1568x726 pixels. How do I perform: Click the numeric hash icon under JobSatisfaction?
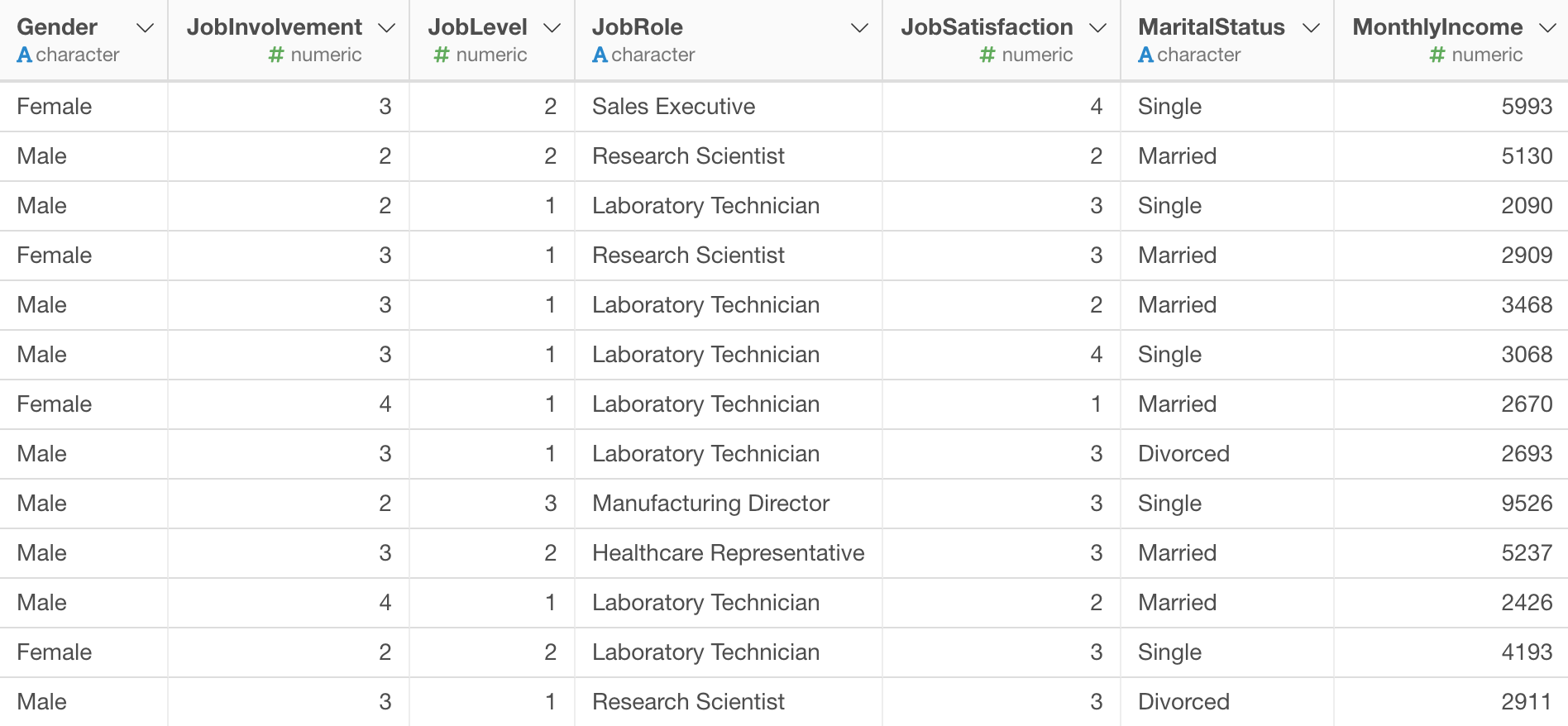[x=987, y=55]
